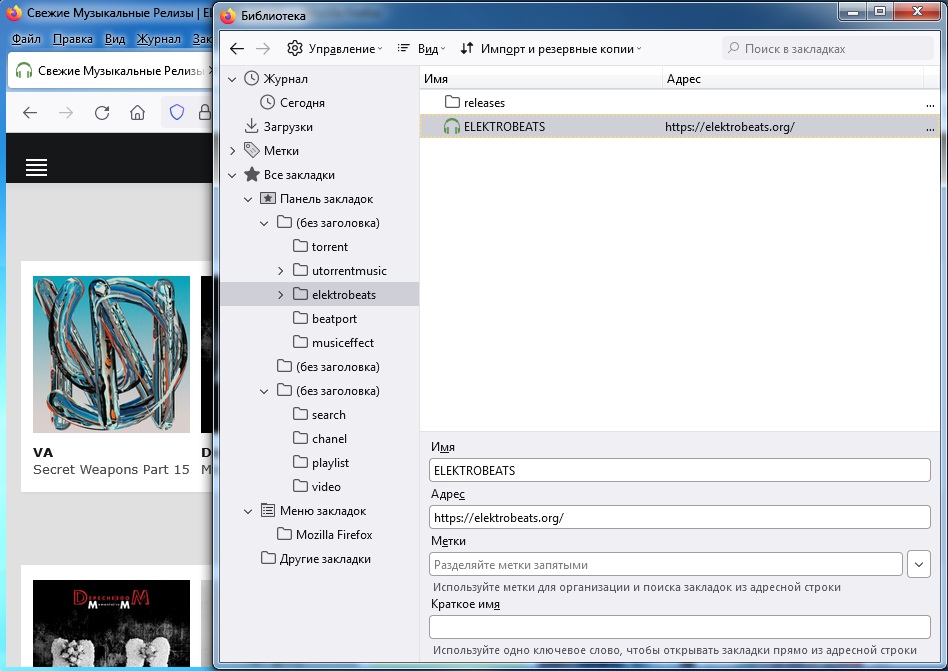Viewport: 948px width, 671px height.
Task: Select the ELEKTROBEATS bookmark headphone icon
Action: tap(452, 127)
